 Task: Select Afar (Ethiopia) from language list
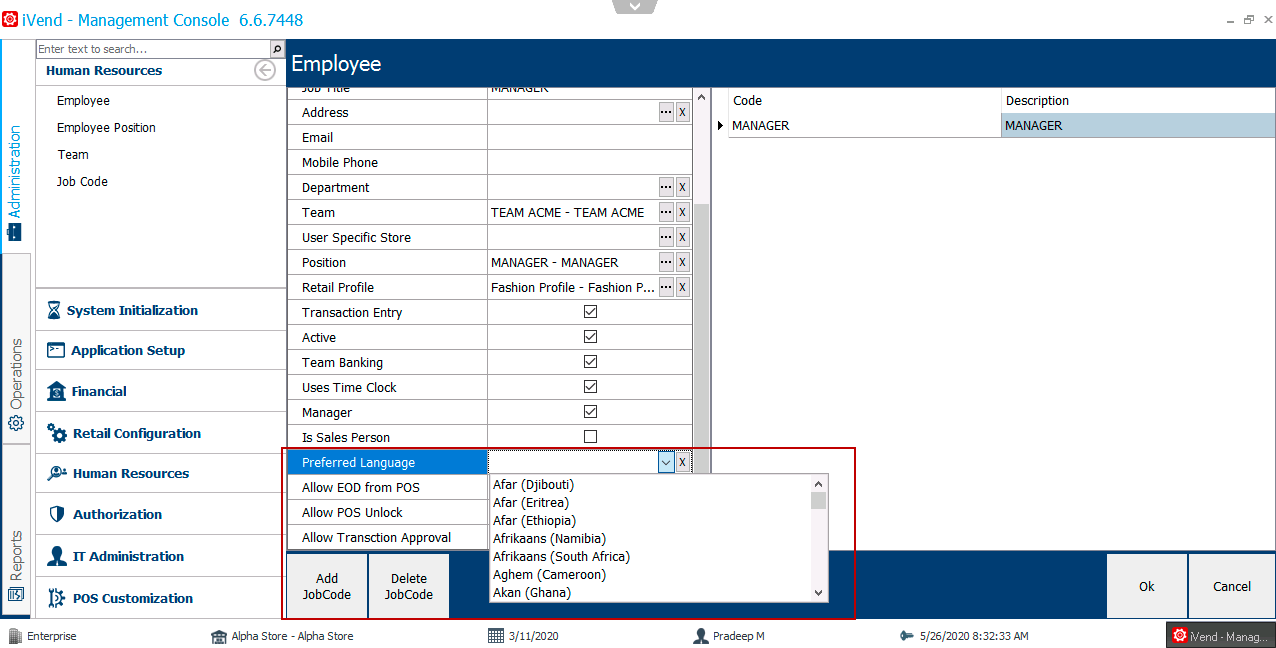650,521
